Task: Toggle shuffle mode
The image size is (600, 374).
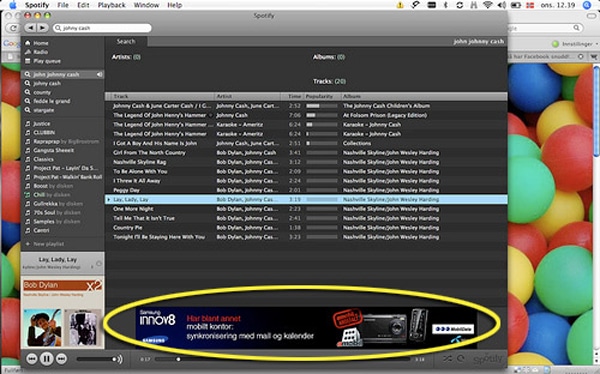Action: click(447, 359)
